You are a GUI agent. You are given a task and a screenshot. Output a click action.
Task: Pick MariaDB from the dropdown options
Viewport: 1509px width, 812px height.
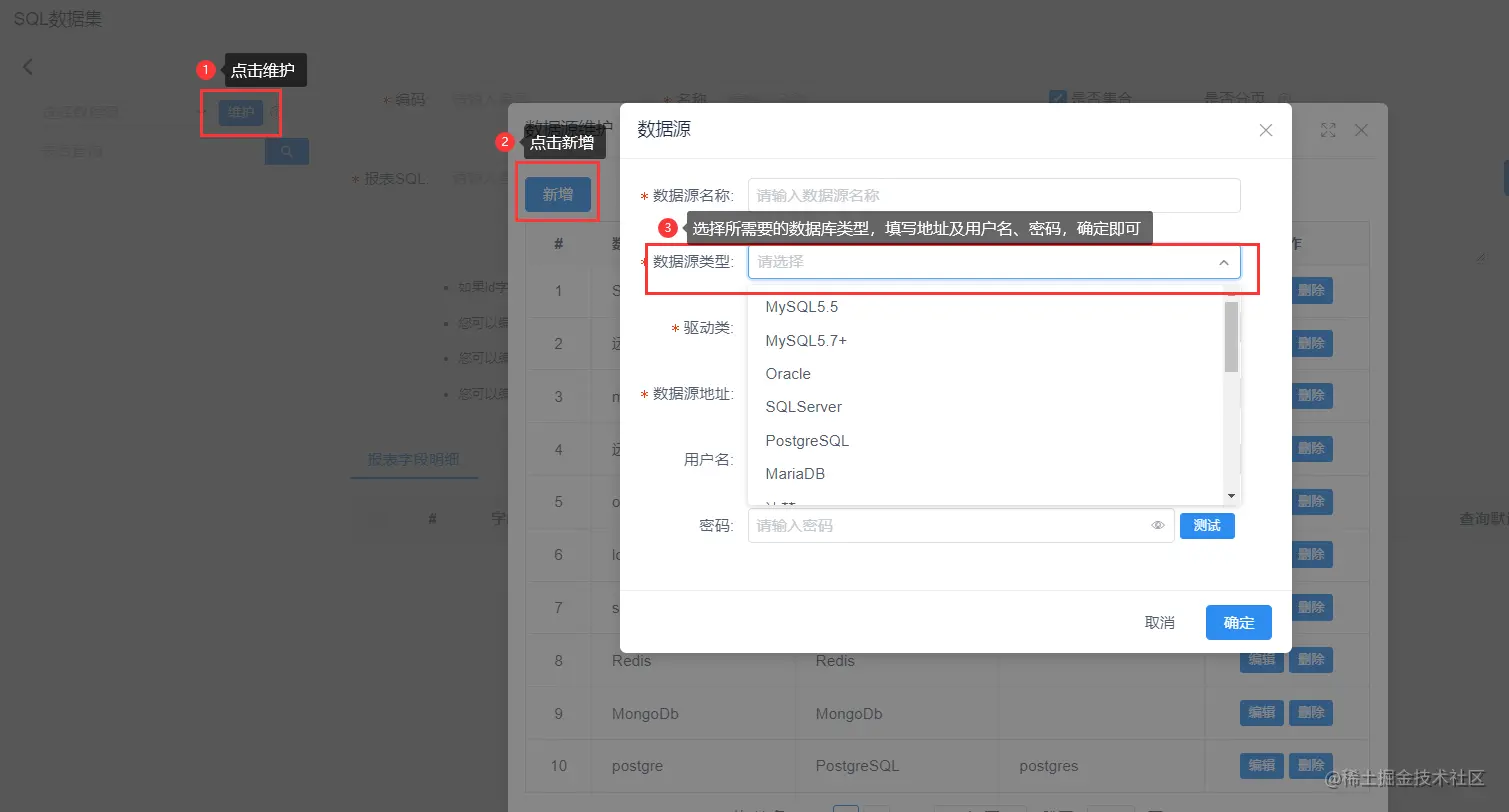pyautogui.click(x=986, y=474)
